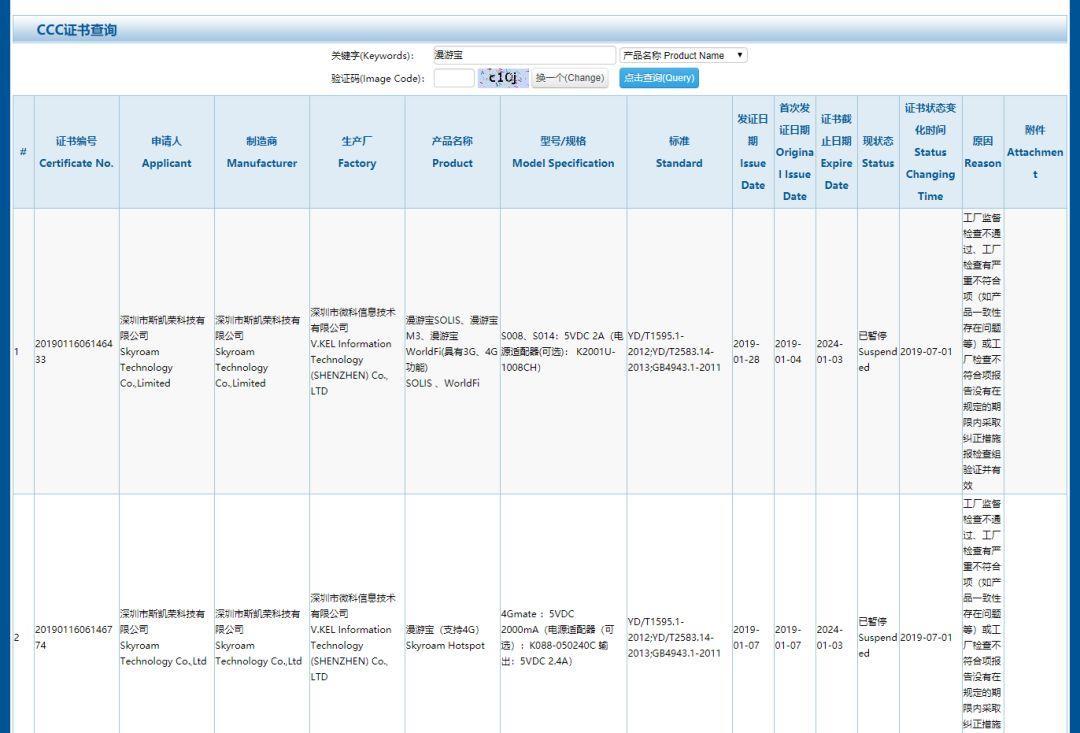Focus the Keywords search input field

[x=523, y=56]
